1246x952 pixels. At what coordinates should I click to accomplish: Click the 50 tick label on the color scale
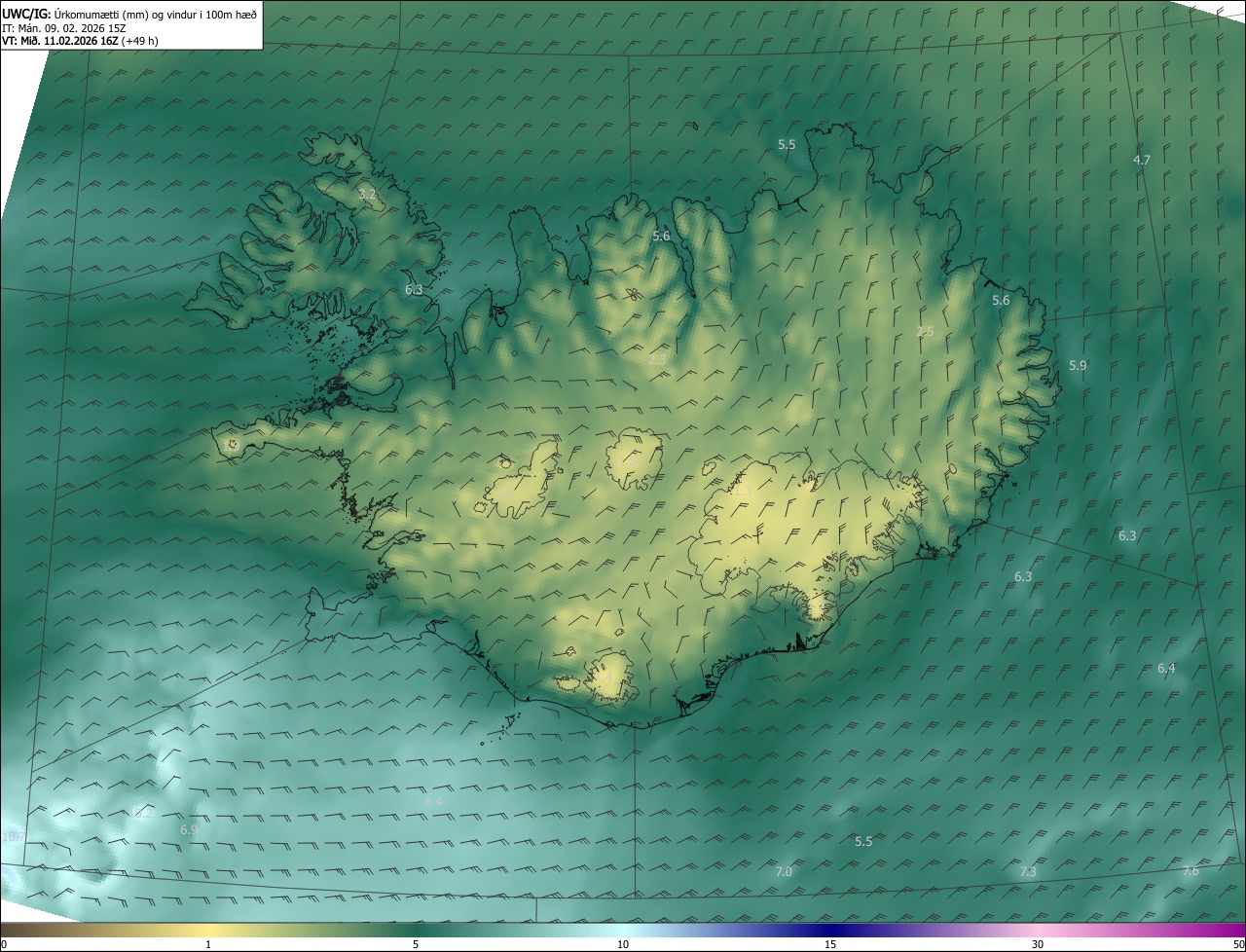[x=1238, y=945]
